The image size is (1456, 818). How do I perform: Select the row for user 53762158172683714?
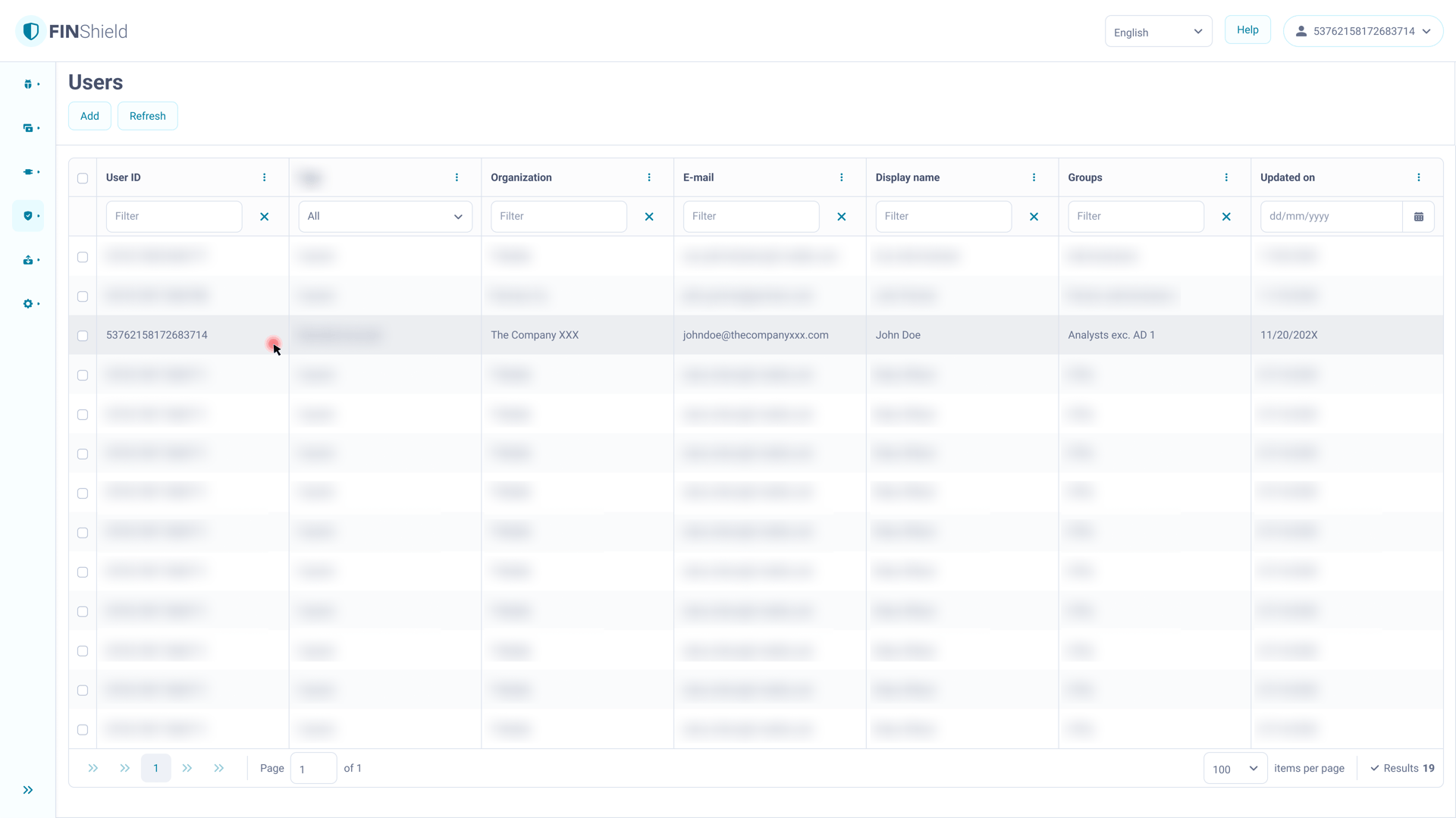pyautogui.click(x=83, y=336)
